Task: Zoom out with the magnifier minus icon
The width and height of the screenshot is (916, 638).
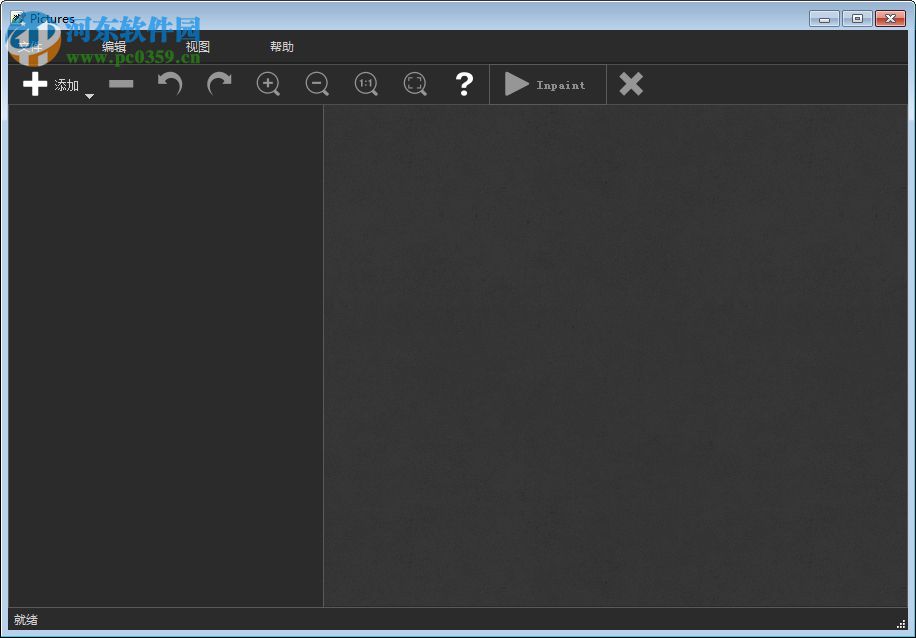Action: (317, 85)
